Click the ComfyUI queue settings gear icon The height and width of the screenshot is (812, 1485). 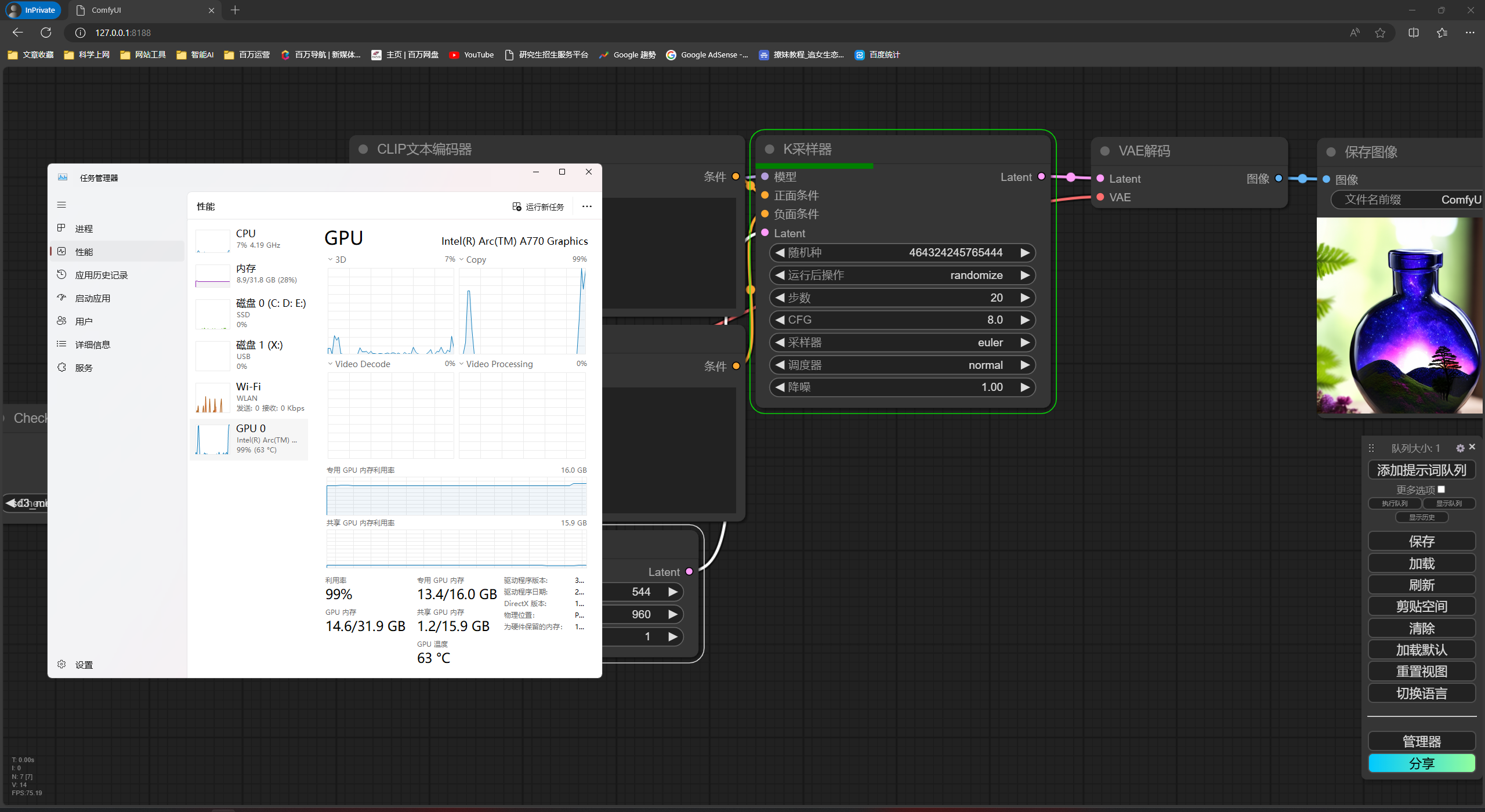pyautogui.click(x=1460, y=448)
